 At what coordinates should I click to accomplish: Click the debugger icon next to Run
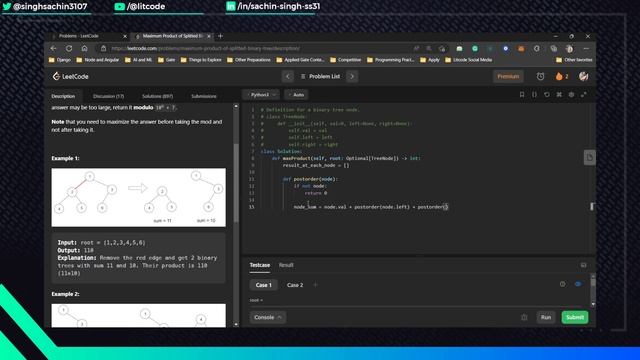click(x=524, y=317)
